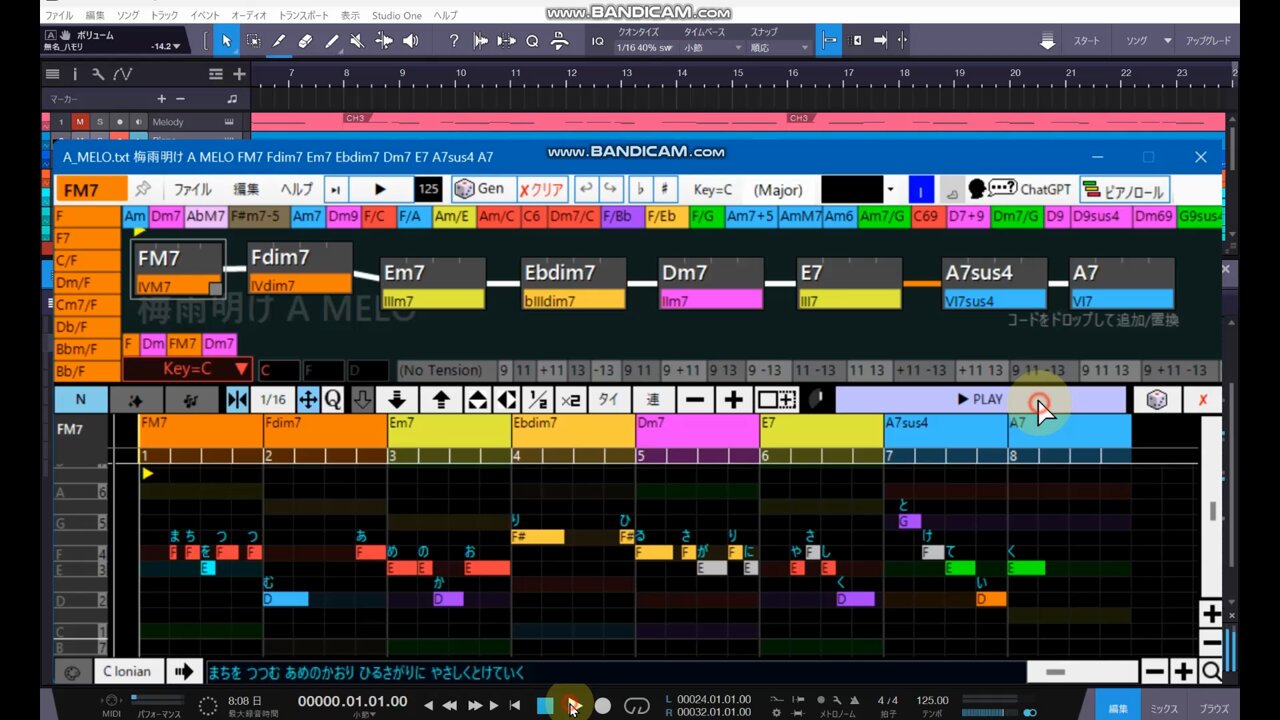1280x720 pixels.
Task: Open the timebase 小節 dropdown
Action: tap(711, 47)
